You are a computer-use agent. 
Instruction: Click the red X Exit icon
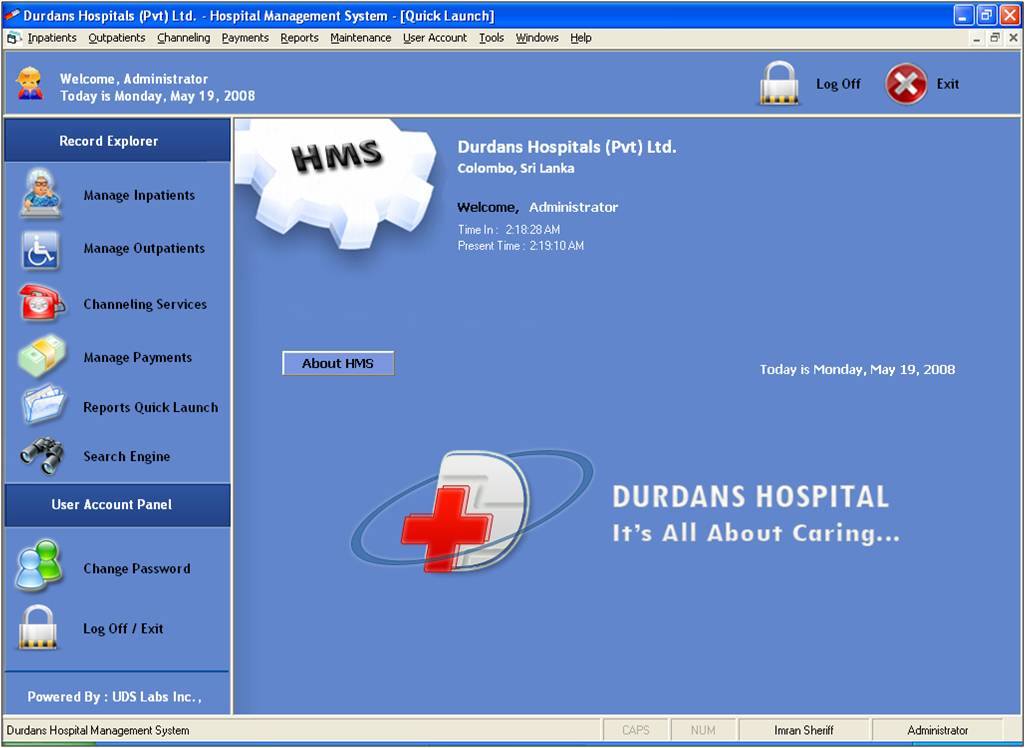pos(906,84)
